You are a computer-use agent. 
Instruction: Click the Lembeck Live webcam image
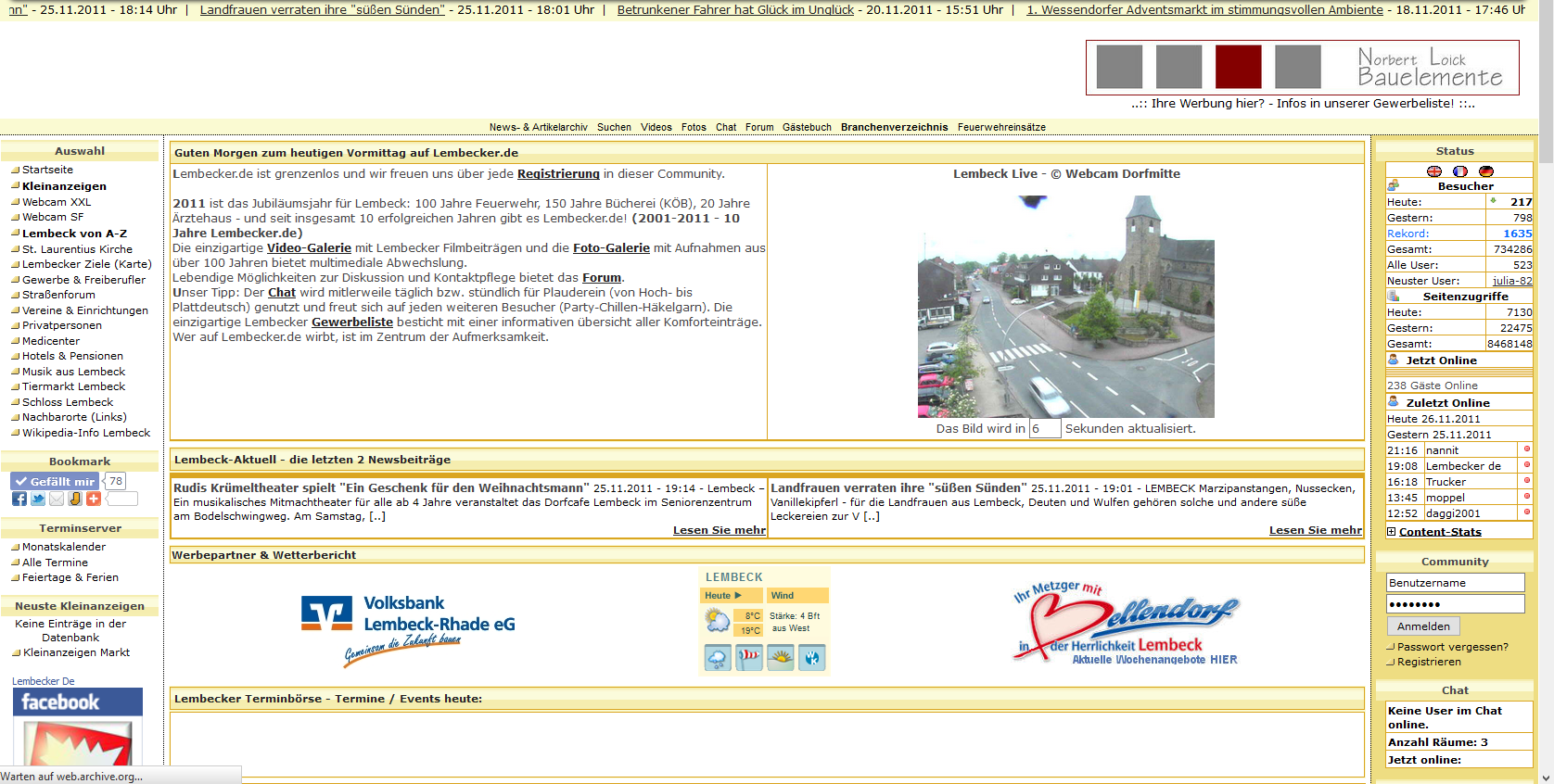coord(1066,307)
